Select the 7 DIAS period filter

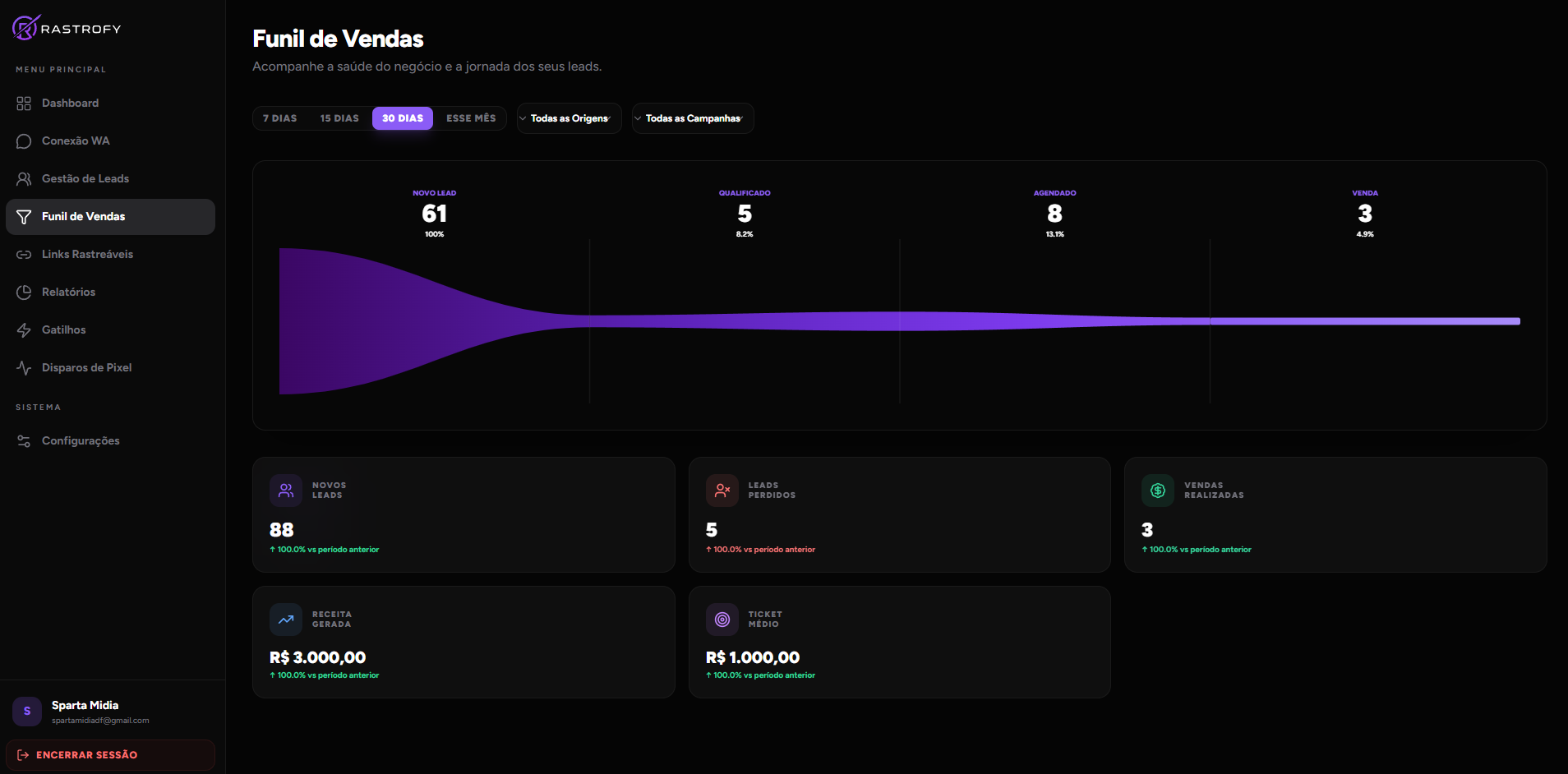(279, 118)
